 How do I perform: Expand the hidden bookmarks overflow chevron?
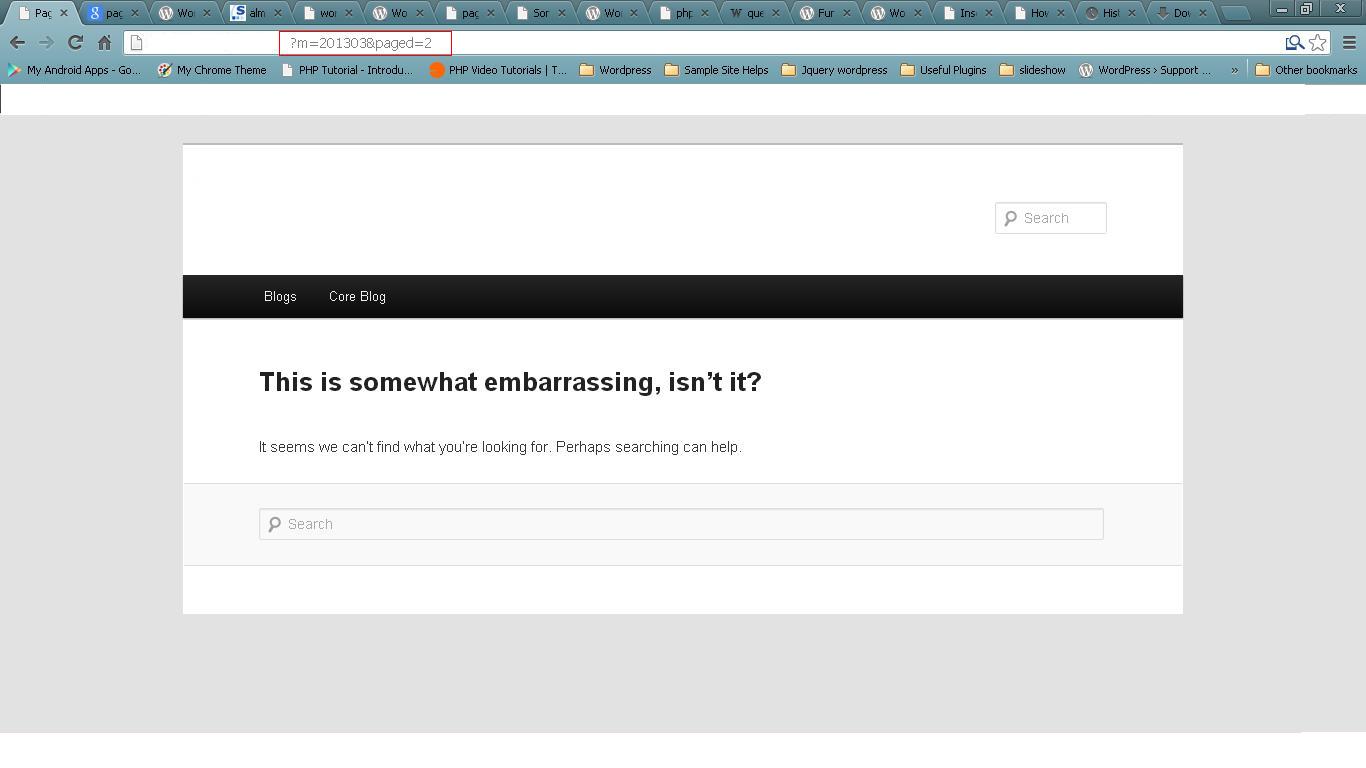click(1236, 70)
